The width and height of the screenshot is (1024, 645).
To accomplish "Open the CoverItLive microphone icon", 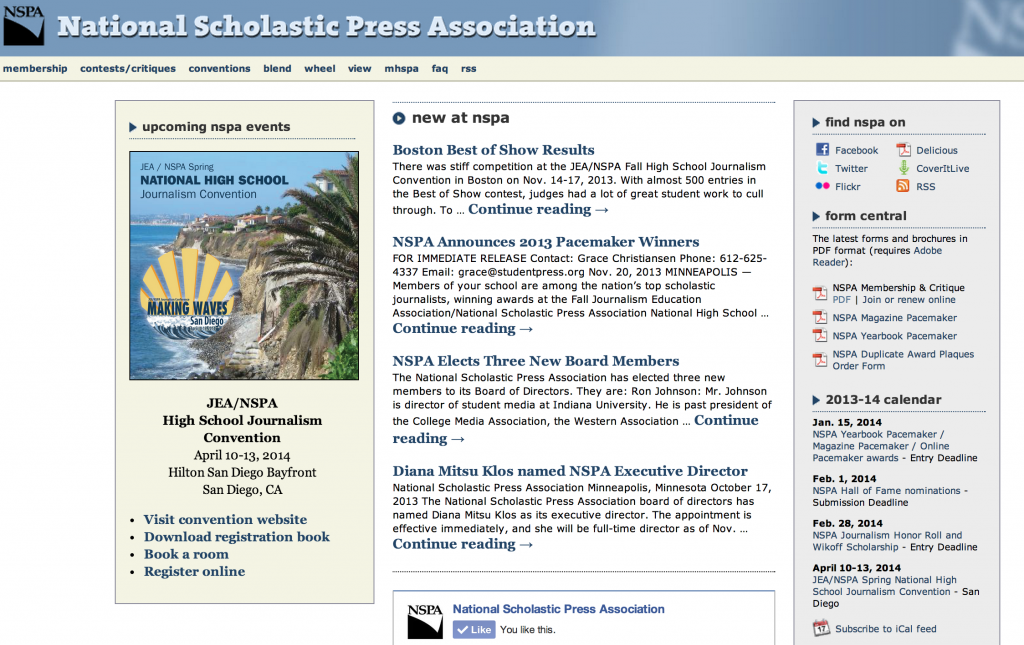I will [903, 168].
